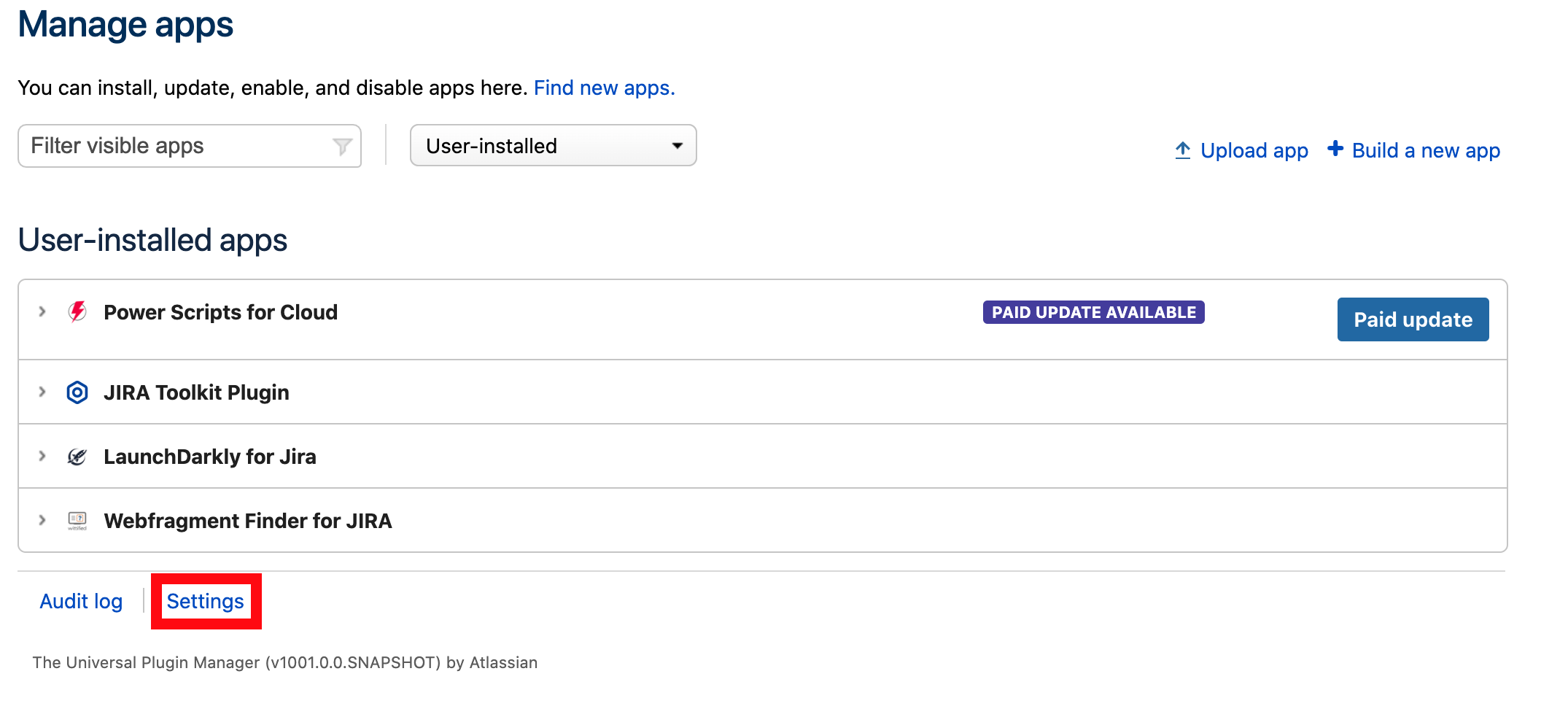1568x725 pixels.
Task: Expand the Power Scripts for Cloud row
Action: [x=42, y=312]
